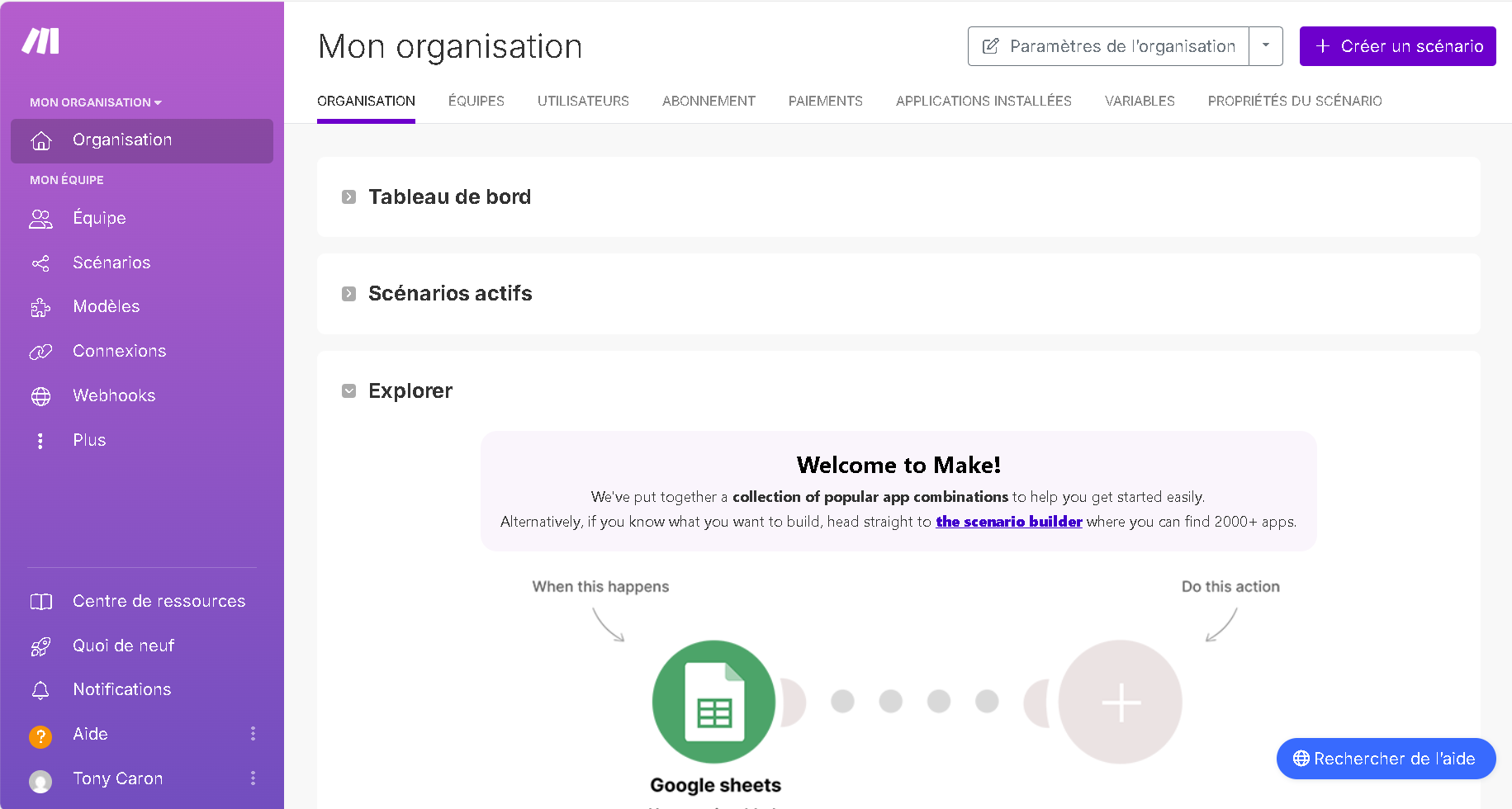This screenshot has height=809, width=1512.
Task: Open the Plus three-dot sidebar menu
Action: coord(40,440)
